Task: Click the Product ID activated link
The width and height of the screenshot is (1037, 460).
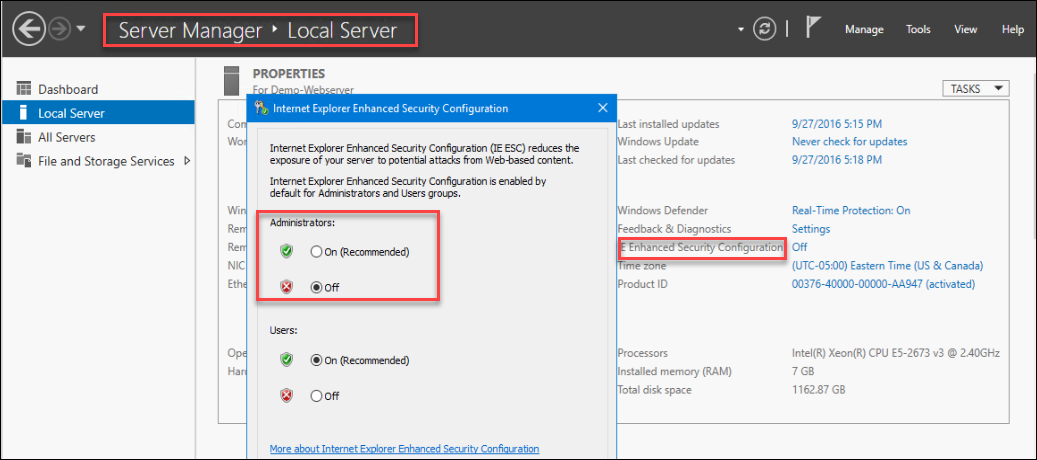Action: click(883, 284)
